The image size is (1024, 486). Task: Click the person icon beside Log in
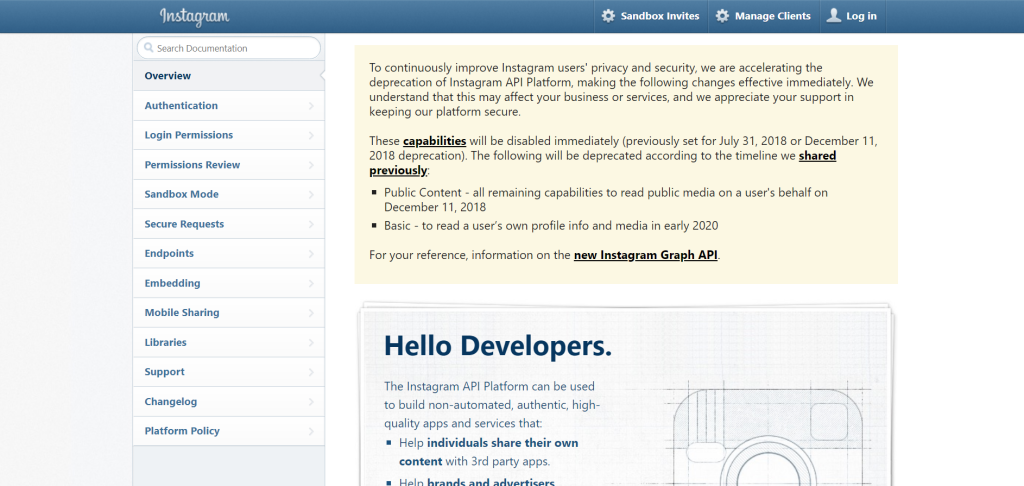(833, 16)
